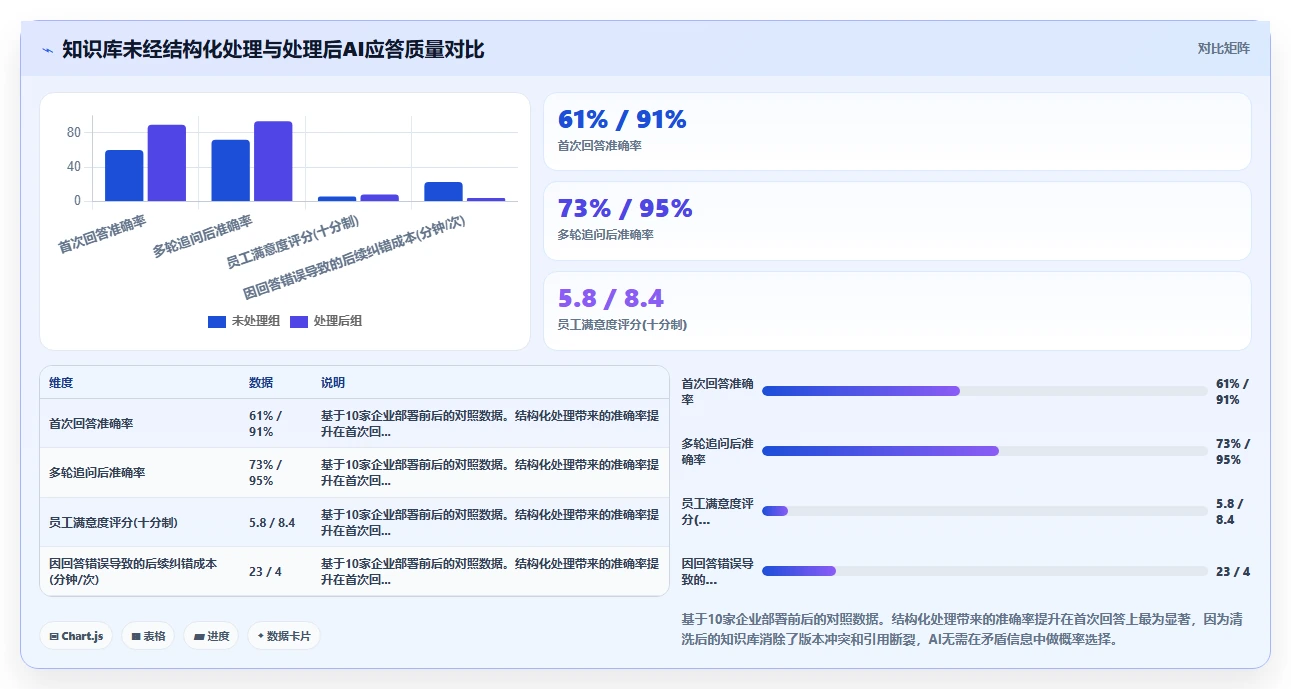Click the 对比矩阵 label in header
1291x689 pixels.
click(1223, 48)
